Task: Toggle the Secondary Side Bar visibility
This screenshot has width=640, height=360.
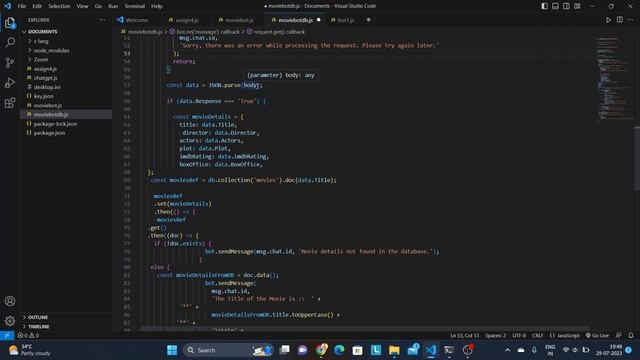Action: 566,6
